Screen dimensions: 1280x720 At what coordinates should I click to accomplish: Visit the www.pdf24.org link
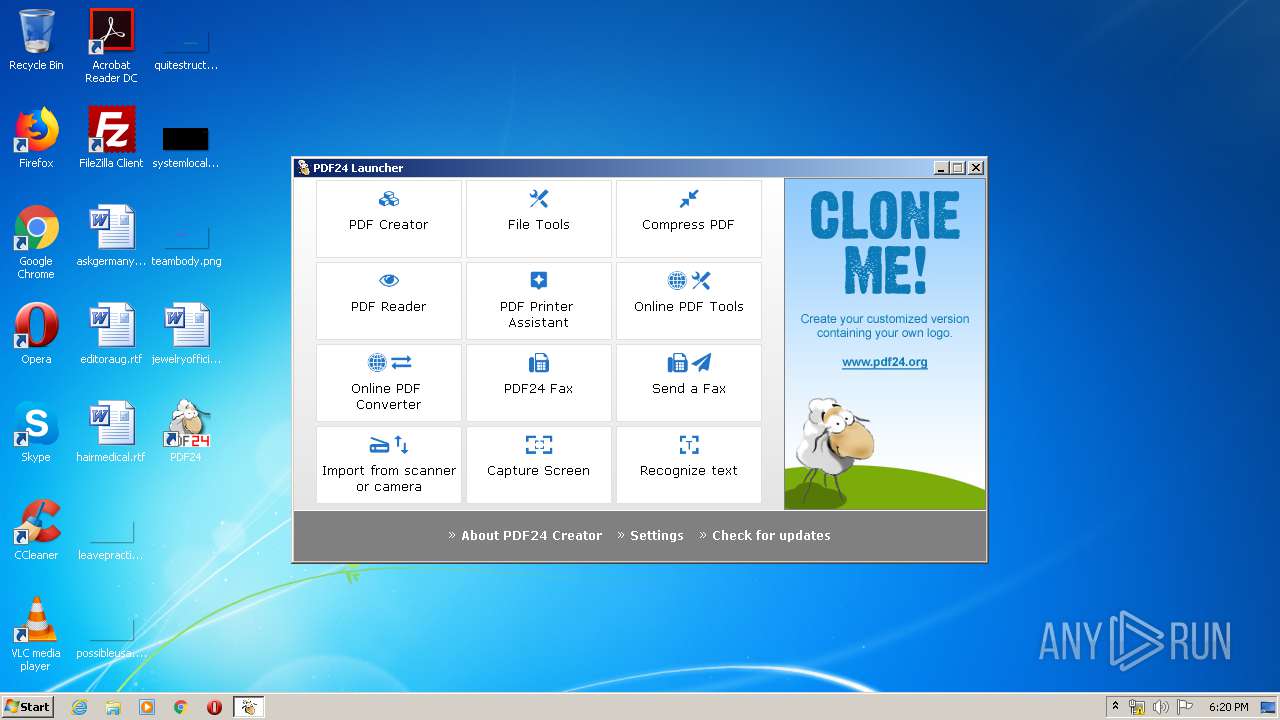coord(884,363)
